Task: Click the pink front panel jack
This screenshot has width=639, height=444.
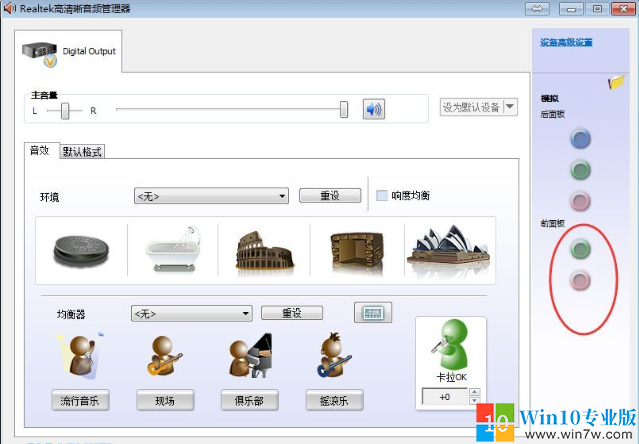Action: pos(580,280)
